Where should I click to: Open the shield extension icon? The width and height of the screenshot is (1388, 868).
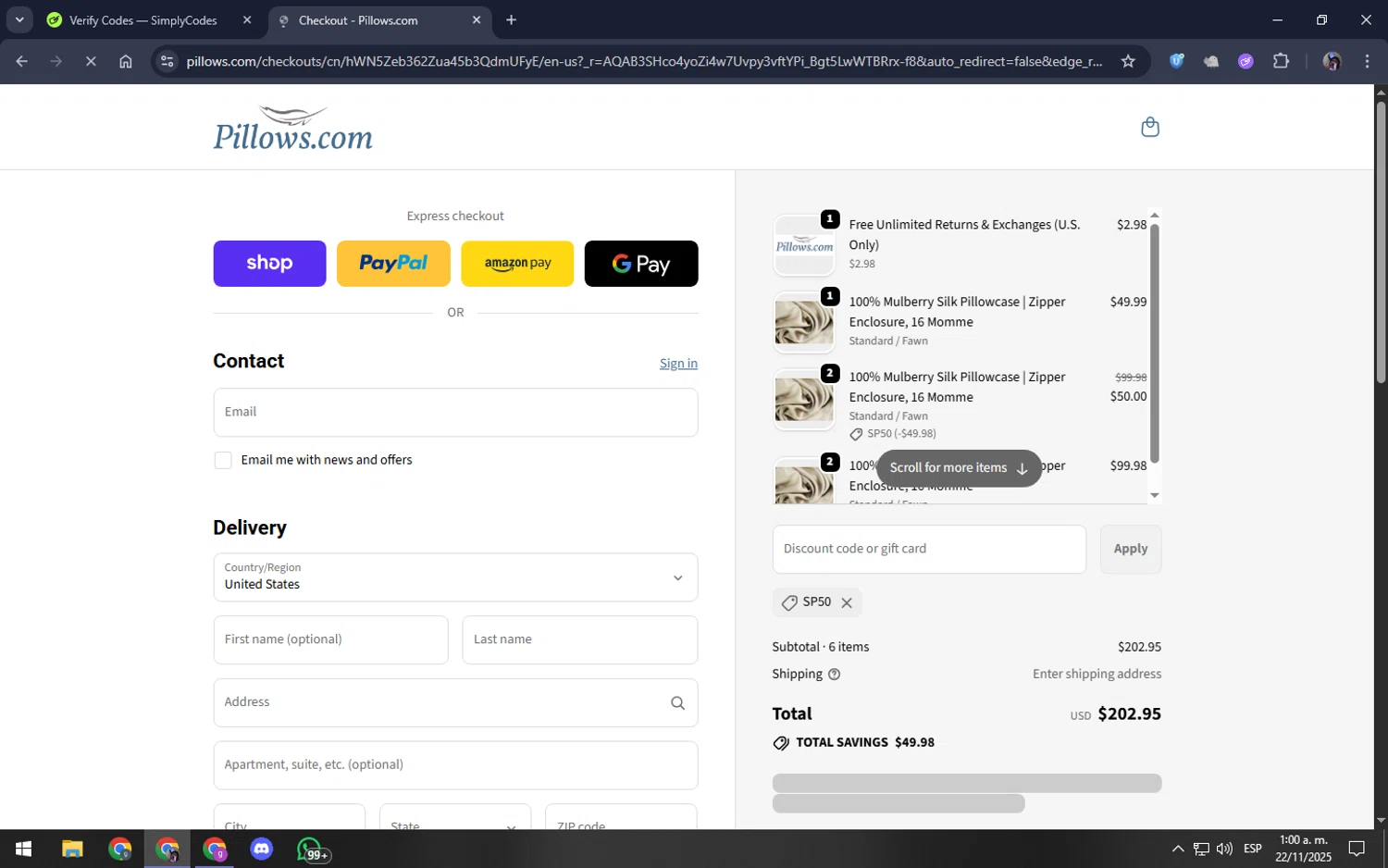click(1176, 62)
